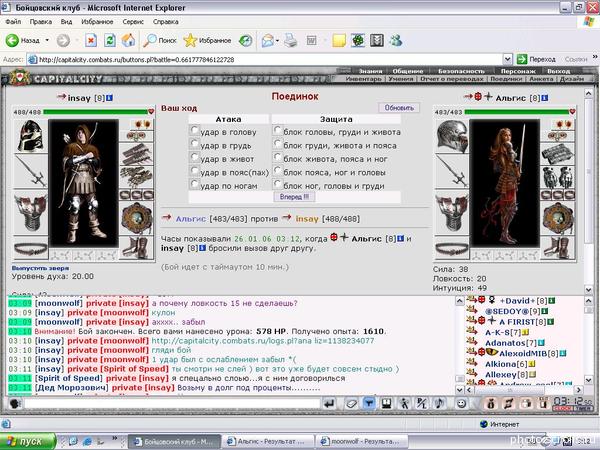
Task: Open the Сервис menu
Action: [133, 21]
